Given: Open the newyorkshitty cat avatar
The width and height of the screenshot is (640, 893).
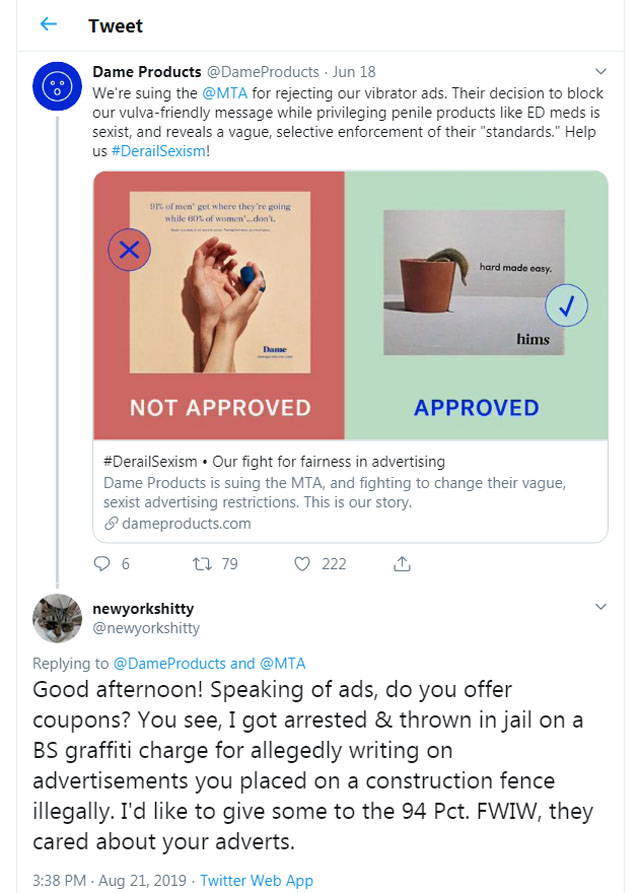Looking at the screenshot, I should [57, 618].
